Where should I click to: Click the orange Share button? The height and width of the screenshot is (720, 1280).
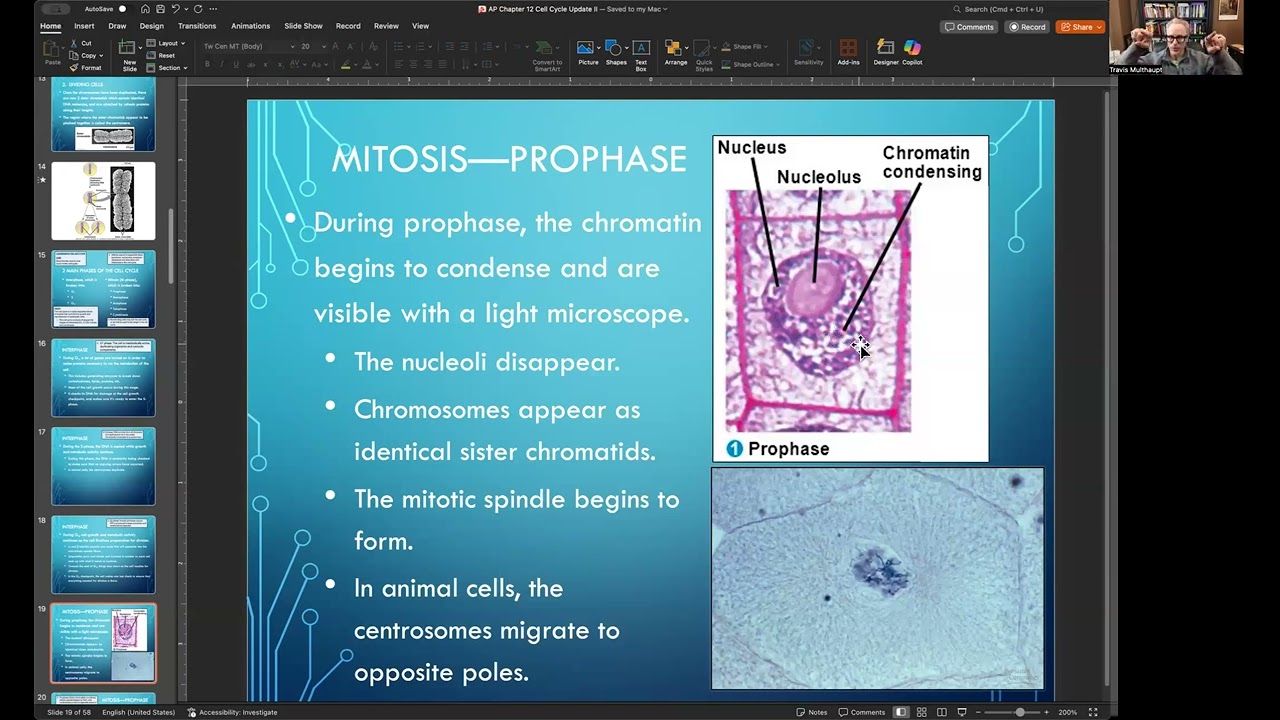point(1080,27)
